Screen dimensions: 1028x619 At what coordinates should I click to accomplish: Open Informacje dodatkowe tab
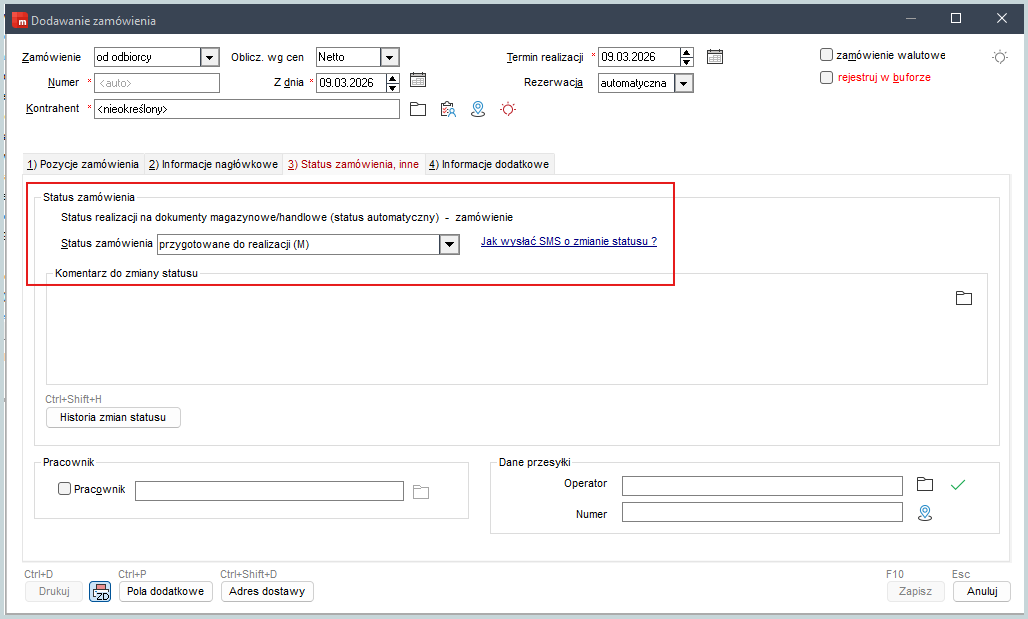(489, 164)
